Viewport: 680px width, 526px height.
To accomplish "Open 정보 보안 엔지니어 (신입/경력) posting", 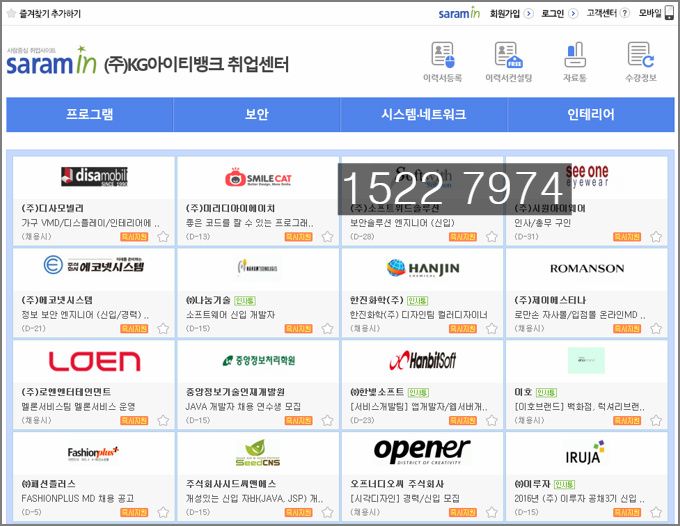I will click(x=85, y=315).
